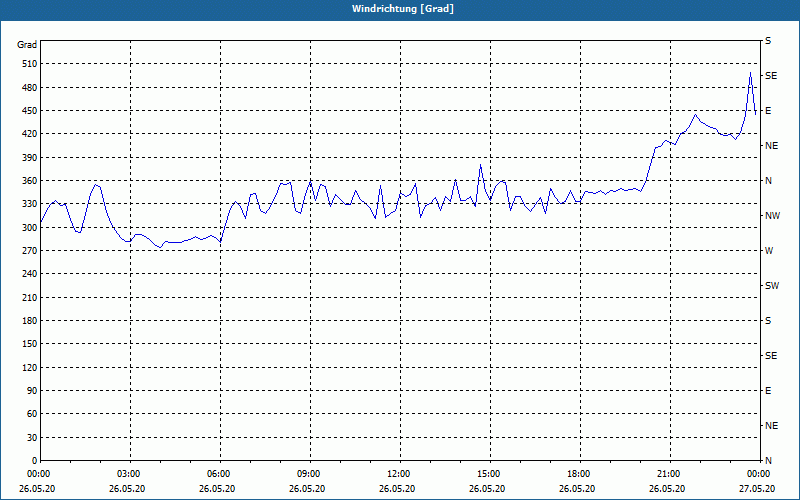Click the 27.05.20 date label

[x=758, y=488]
